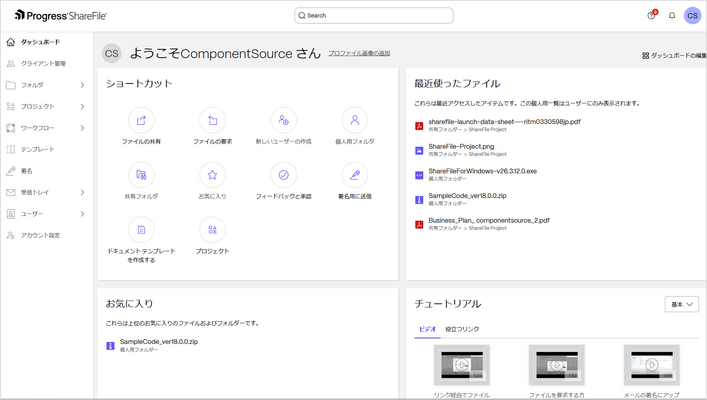Image resolution: width=707 pixels, height=400 pixels.
Task: Play the リンク経由でファイル tutorial video thumbnail
Action: point(462,365)
